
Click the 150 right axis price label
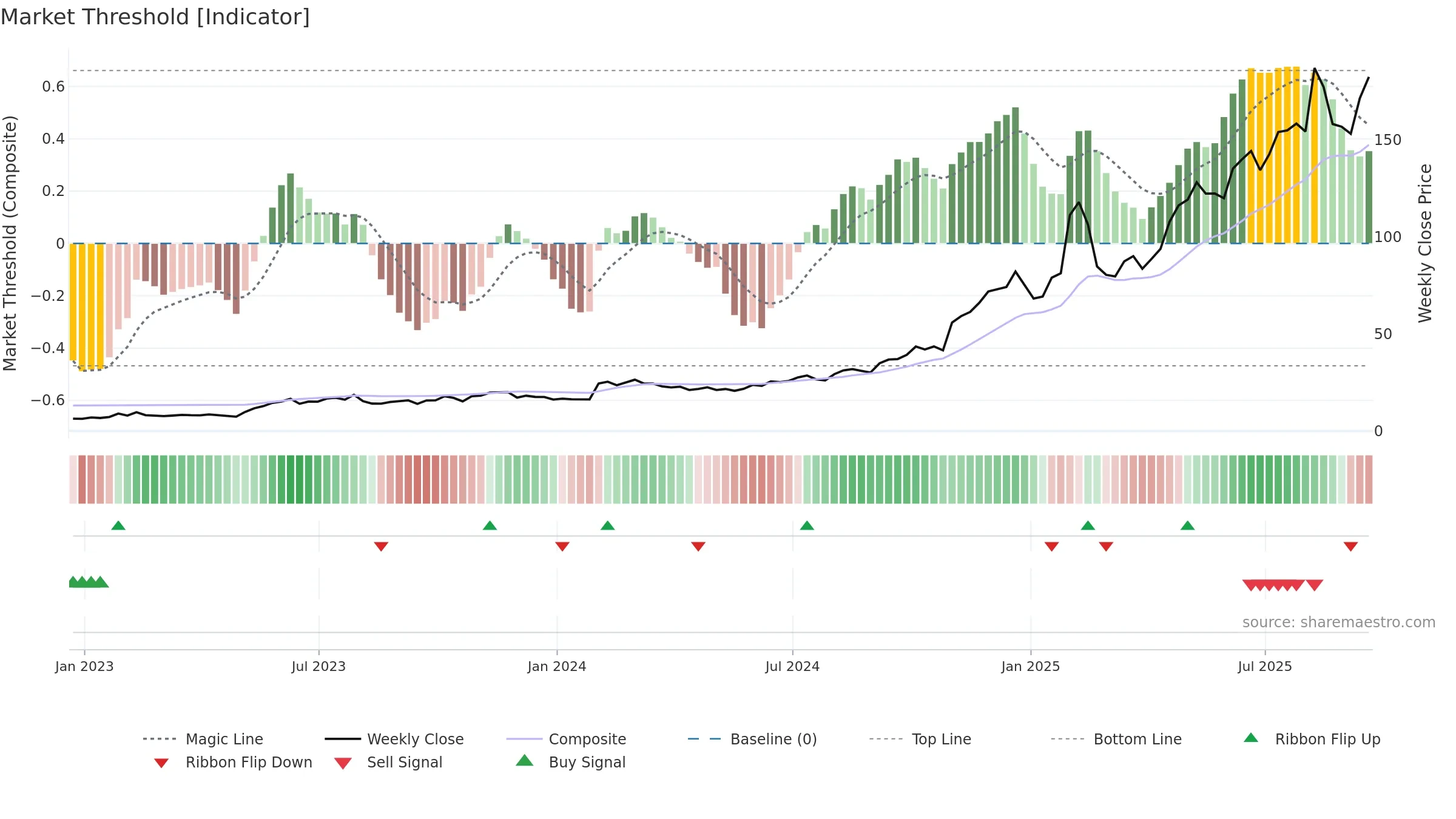1388,140
